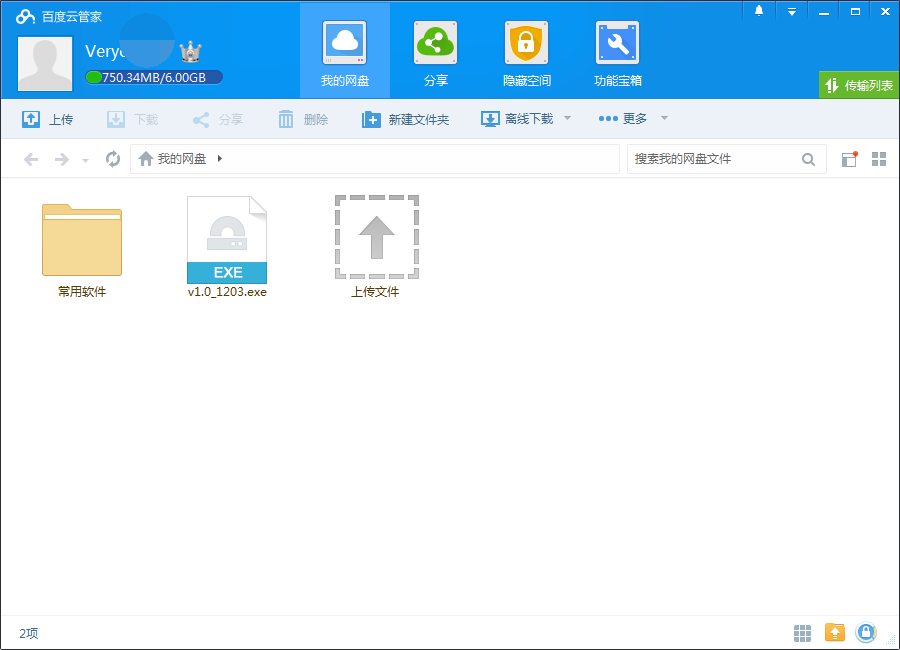The width and height of the screenshot is (900, 650).
Task: Toggle the preview pane layout icon
Action: tap(849, 159)
